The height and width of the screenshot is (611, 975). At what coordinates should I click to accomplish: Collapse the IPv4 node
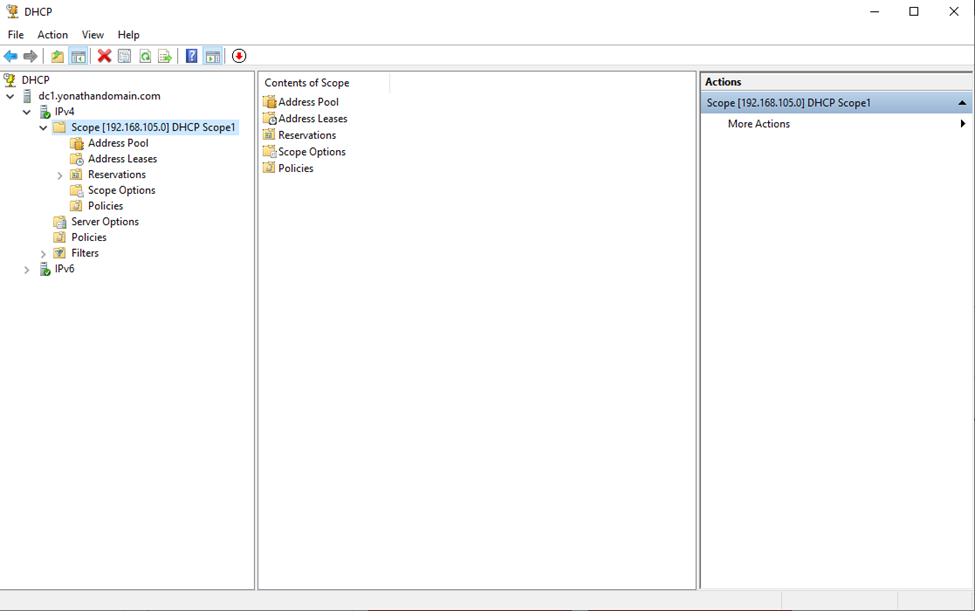[27, 112]
